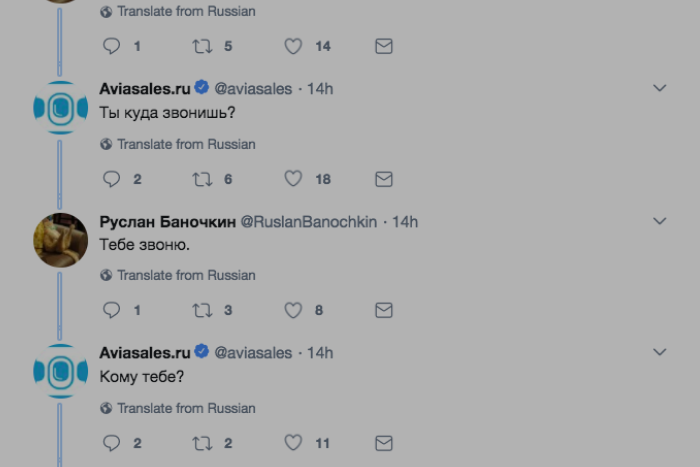Image resolution: width=700 pixels, height=467 pixels.
Task: Translate "Кому тебе?" tweet from Russian
Action: pos(186,408)
